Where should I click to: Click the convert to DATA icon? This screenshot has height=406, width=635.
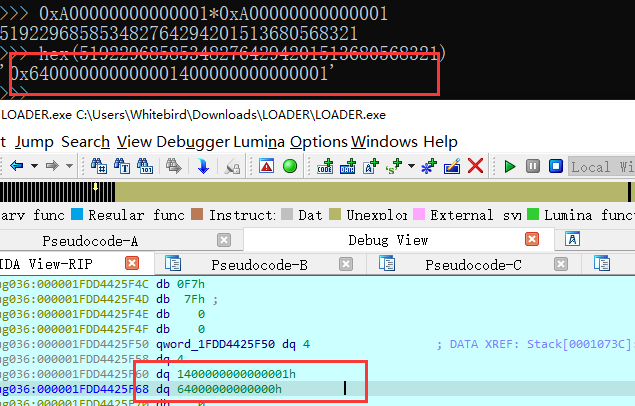click(348, 166)
